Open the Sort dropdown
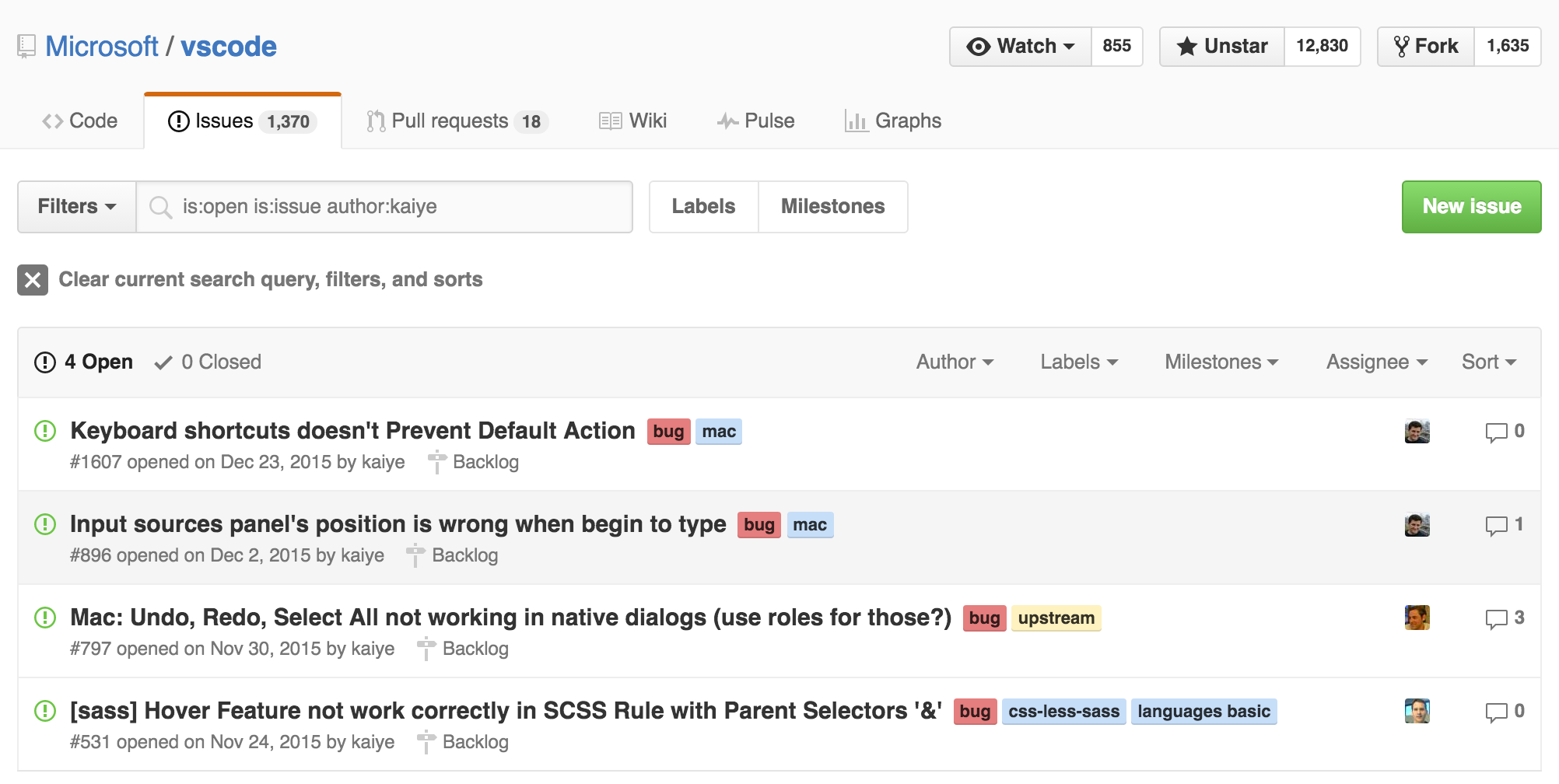1559x784 pixels. coord(1489,362)
